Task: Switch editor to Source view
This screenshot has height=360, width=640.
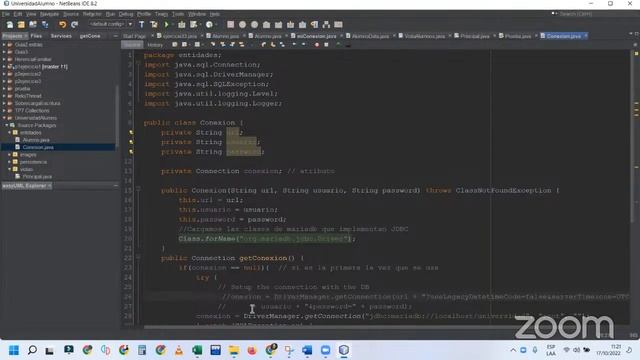Action: 132,44
